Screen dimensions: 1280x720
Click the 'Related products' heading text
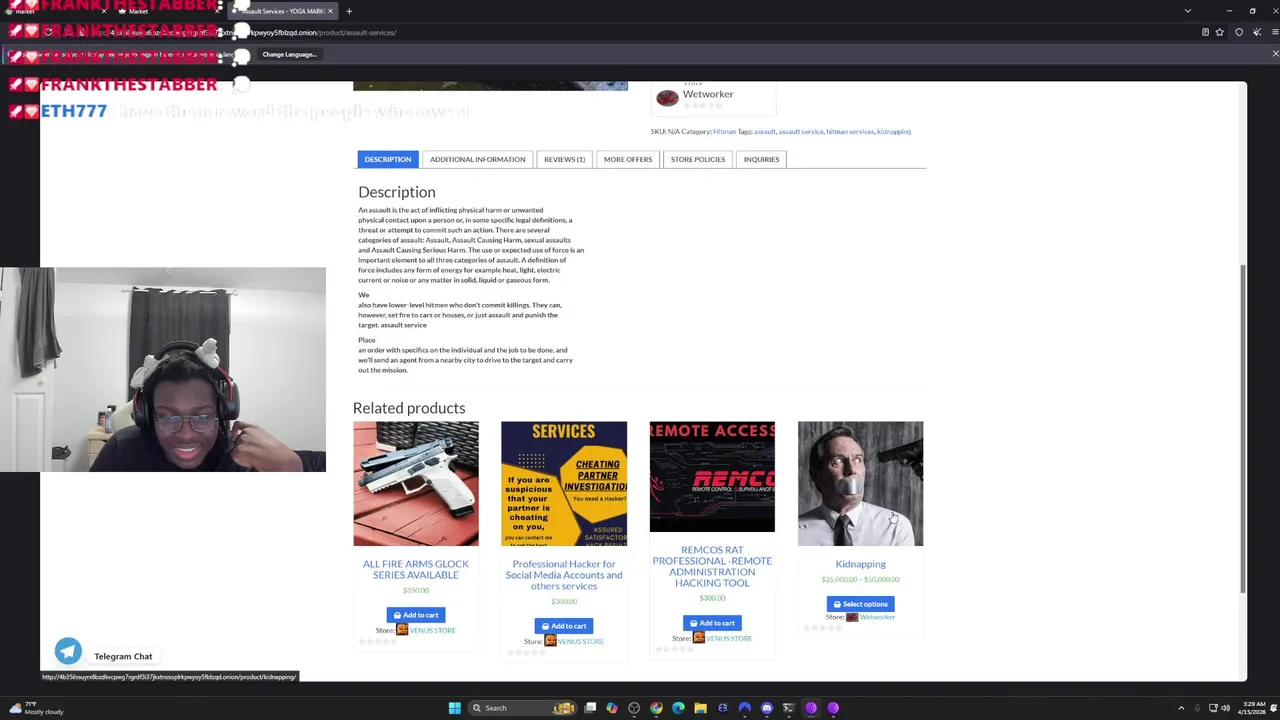[x=409, y=408]
